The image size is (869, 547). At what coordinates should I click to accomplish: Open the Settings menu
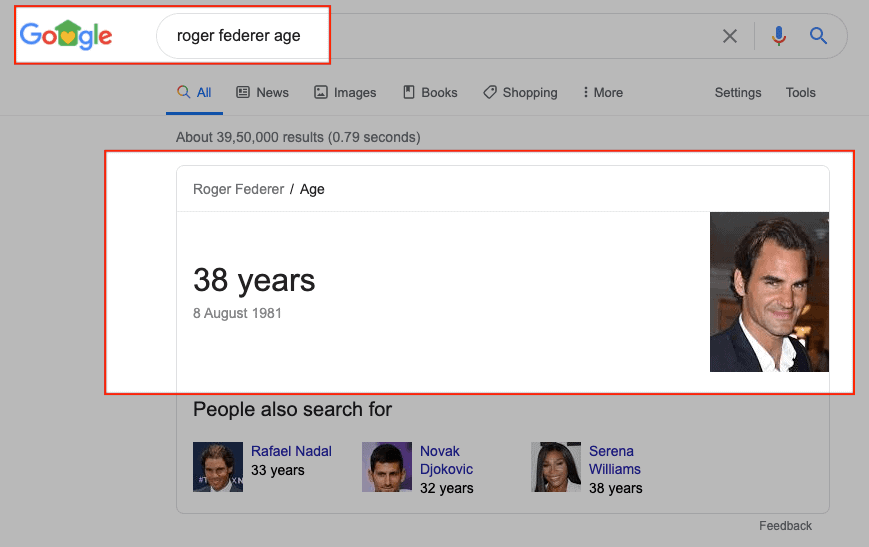point(738,92)
